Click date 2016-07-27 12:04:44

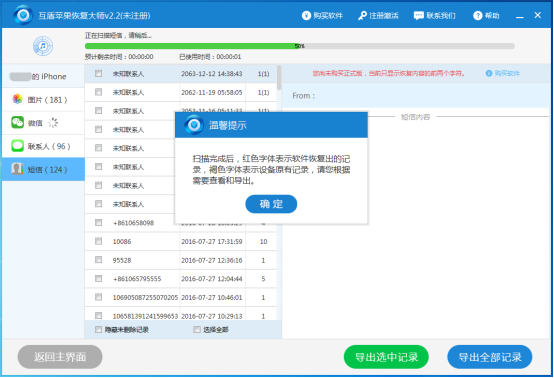pyautogui.click(x=212, y=279)
